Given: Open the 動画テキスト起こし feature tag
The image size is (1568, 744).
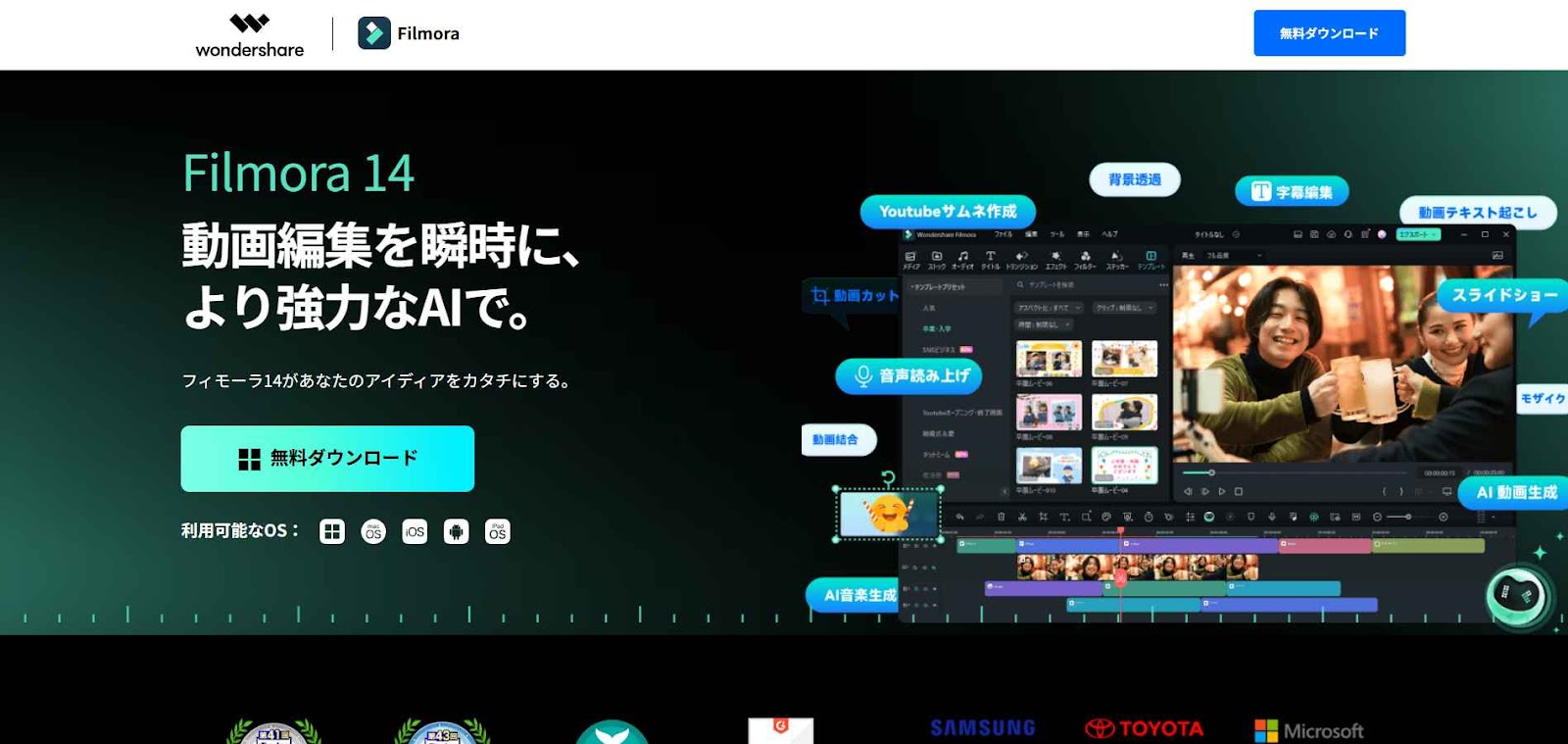Looking at the screenshot, I should 1477,212.
